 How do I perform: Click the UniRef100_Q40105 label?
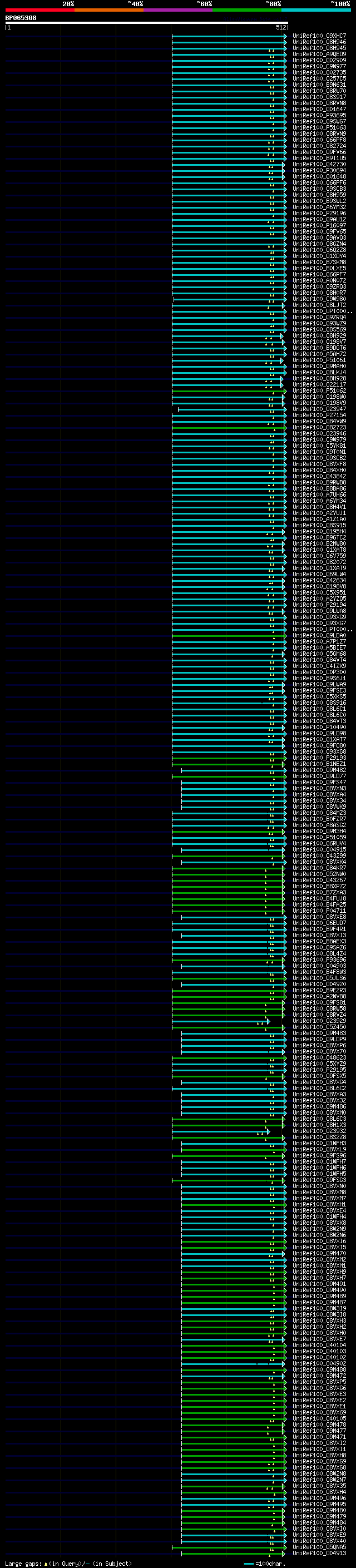pyautogui.click(x=319, y=1418)
